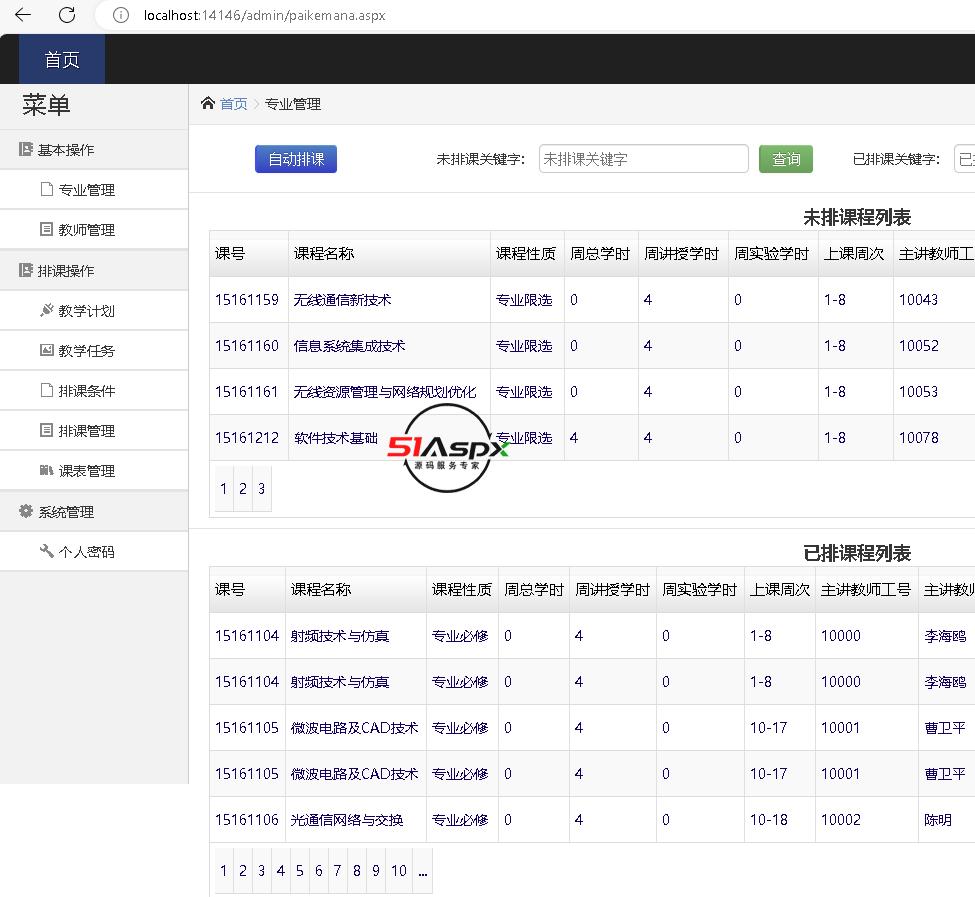Go to page 10 of 已排课程列表
This screenshot has height=897, width=975.
pyautogui.click(x=398, y=871)
